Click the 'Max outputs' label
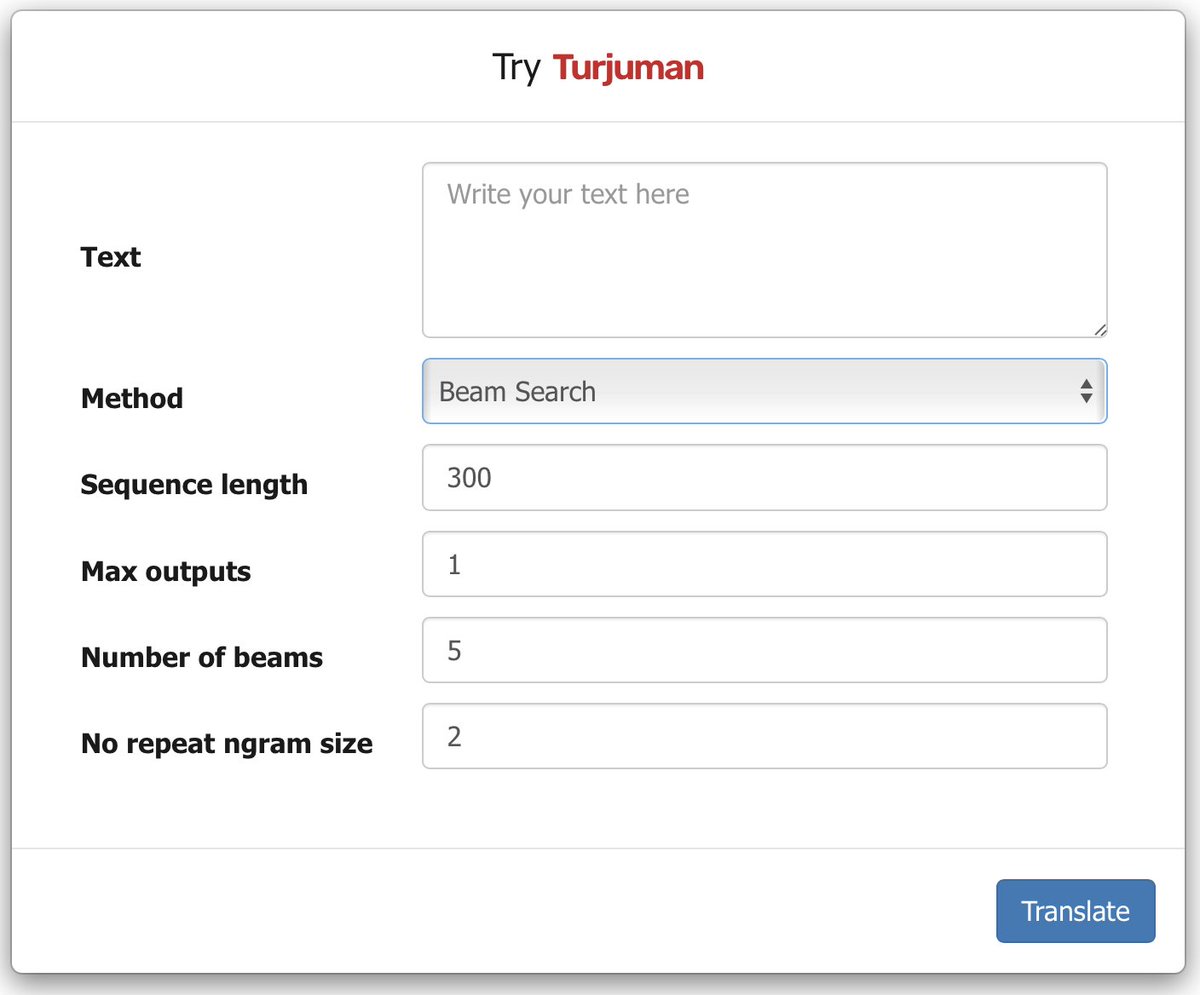The image size is (1200, 995). pos(166,572)
